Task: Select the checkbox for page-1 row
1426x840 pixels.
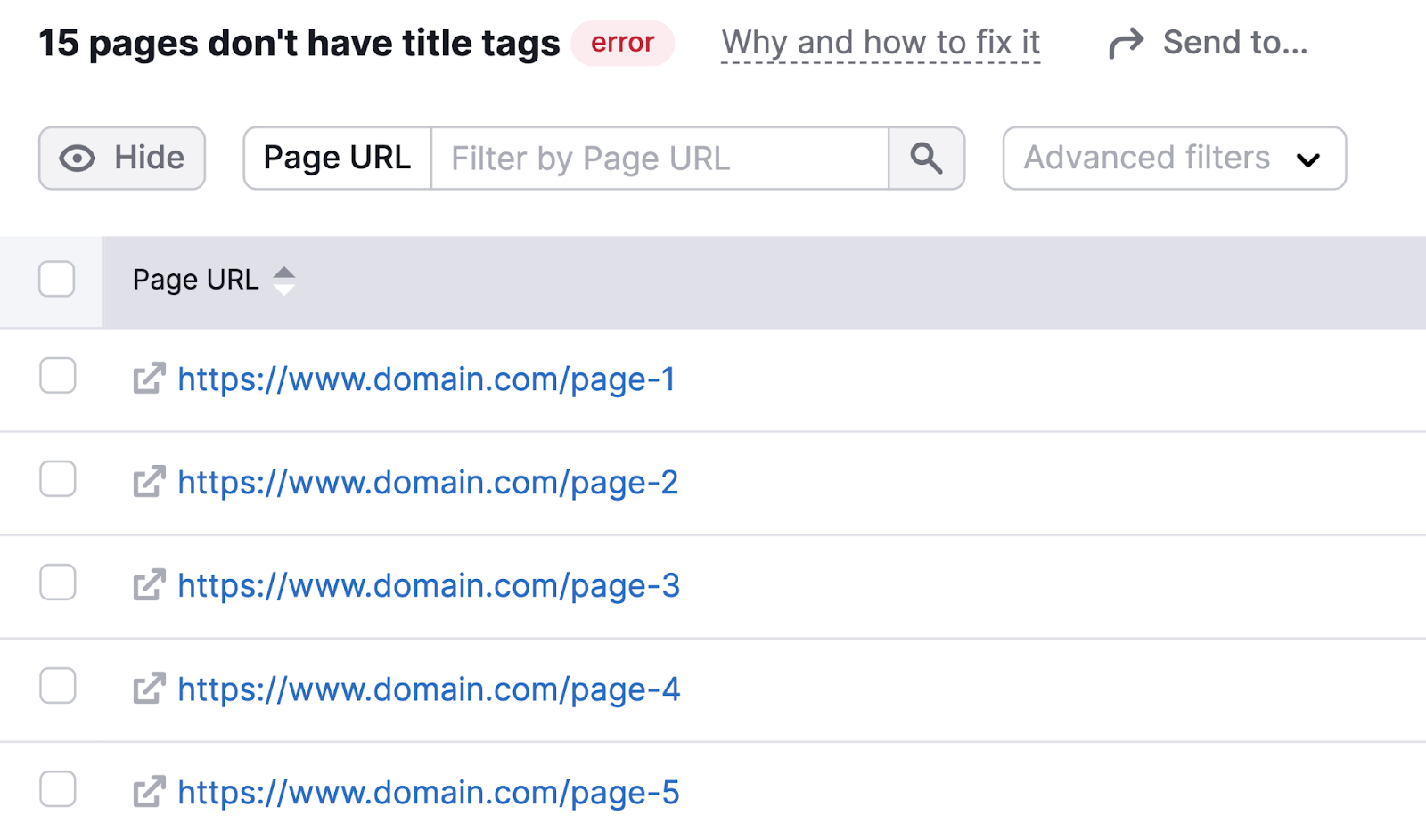Action: (56, 378)
